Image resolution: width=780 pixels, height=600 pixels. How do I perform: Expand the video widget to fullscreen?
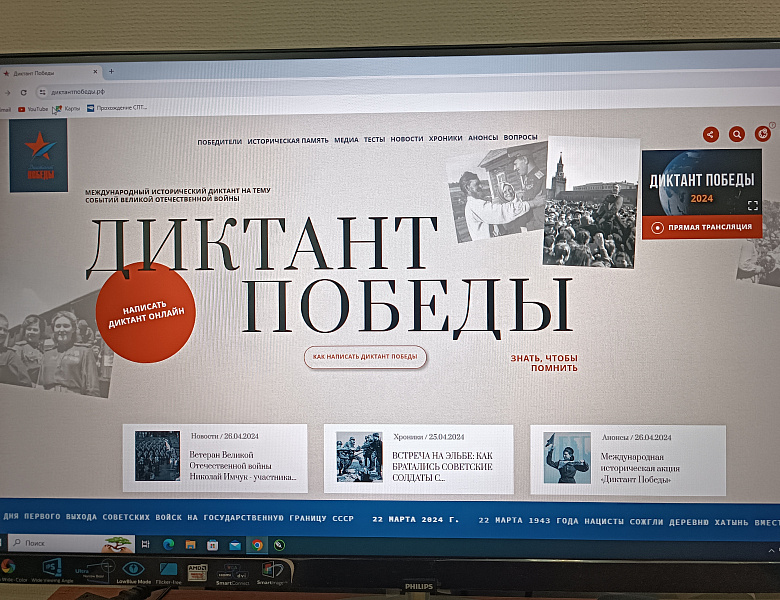point(753,205)
